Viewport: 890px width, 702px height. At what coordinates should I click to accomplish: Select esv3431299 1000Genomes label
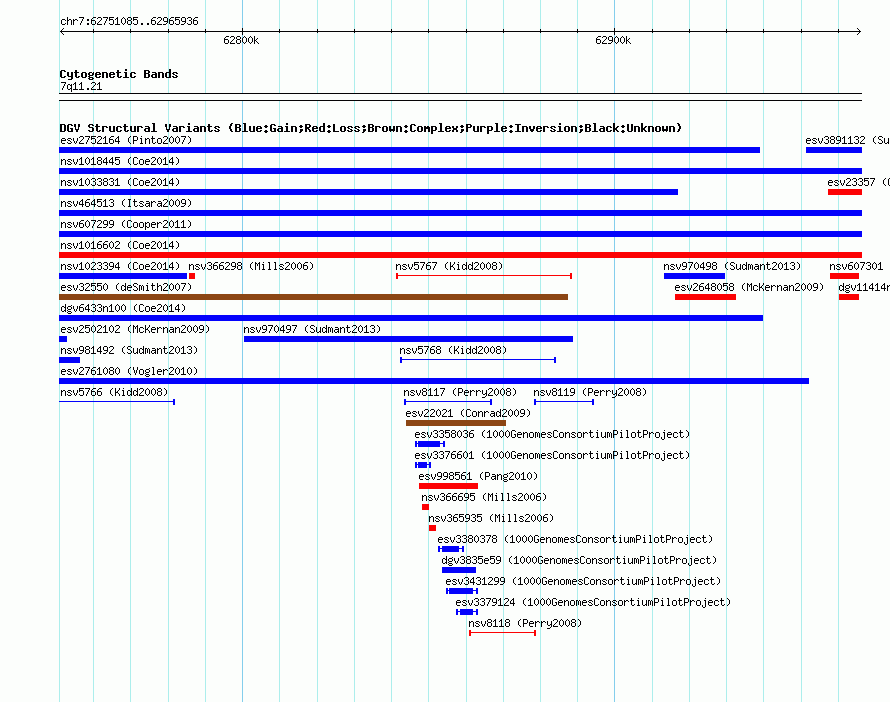click(583, 581)
